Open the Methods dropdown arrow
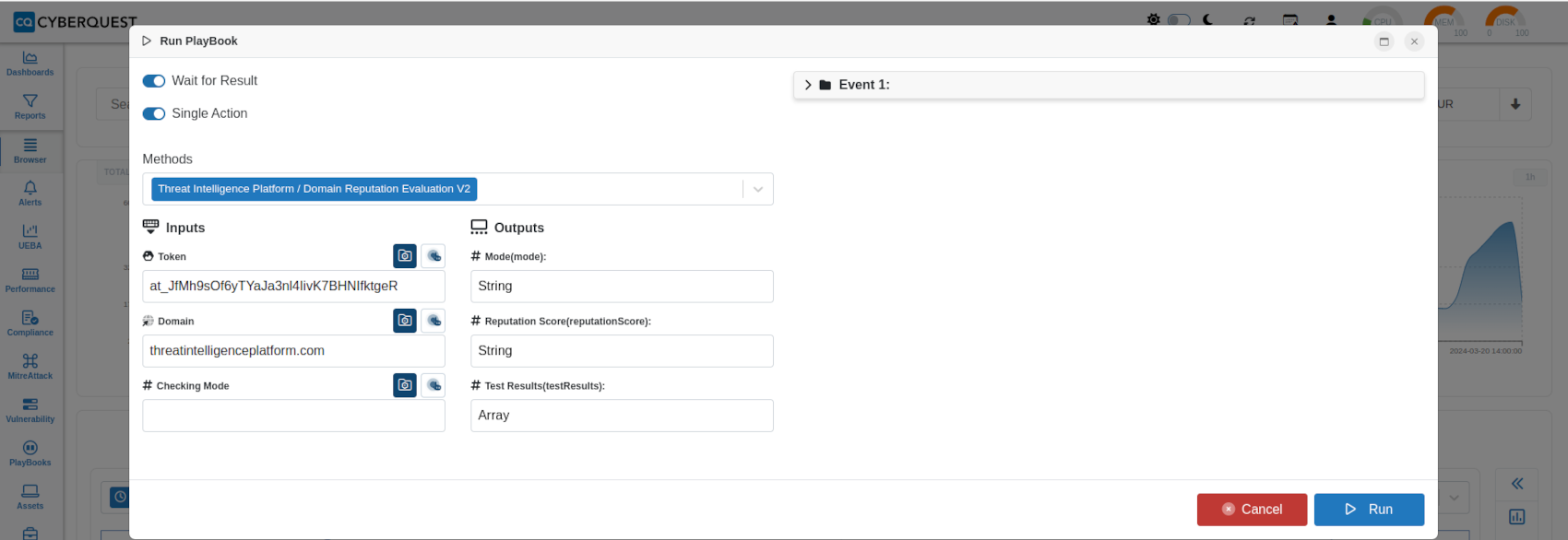This screenshot has height=540, width=1568. [758, 189]
